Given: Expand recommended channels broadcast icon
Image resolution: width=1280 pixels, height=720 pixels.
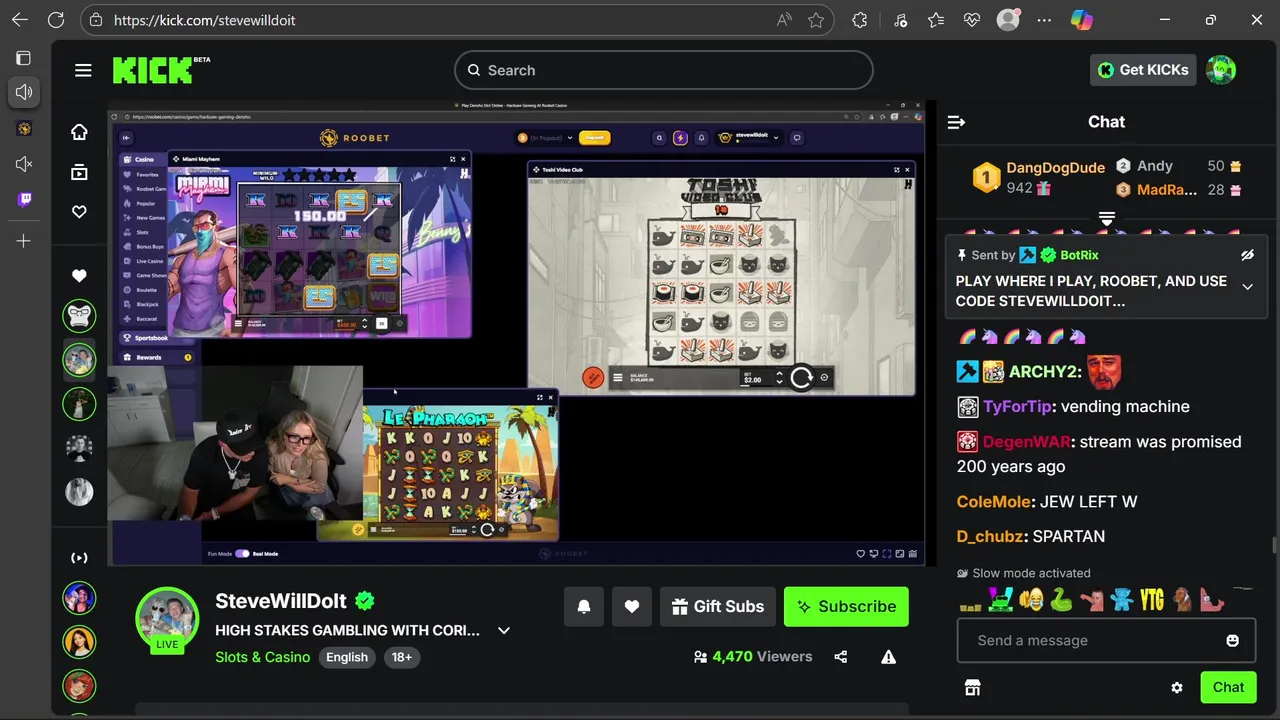Looking at the screenshot, I should click(x=79, y=558).
